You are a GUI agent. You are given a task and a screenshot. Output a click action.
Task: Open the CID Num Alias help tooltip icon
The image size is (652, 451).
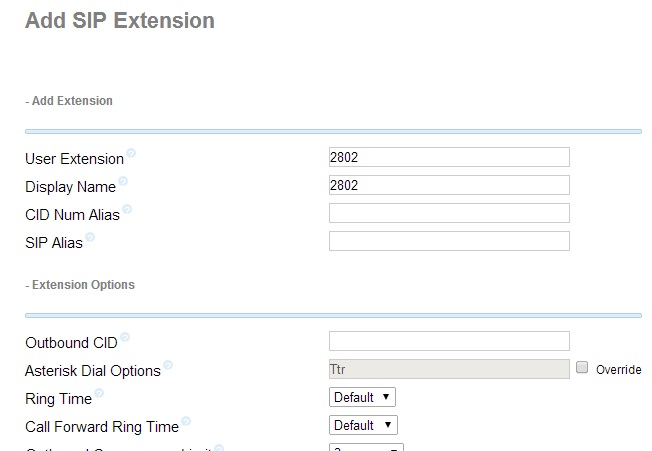[x=127, y=210]
